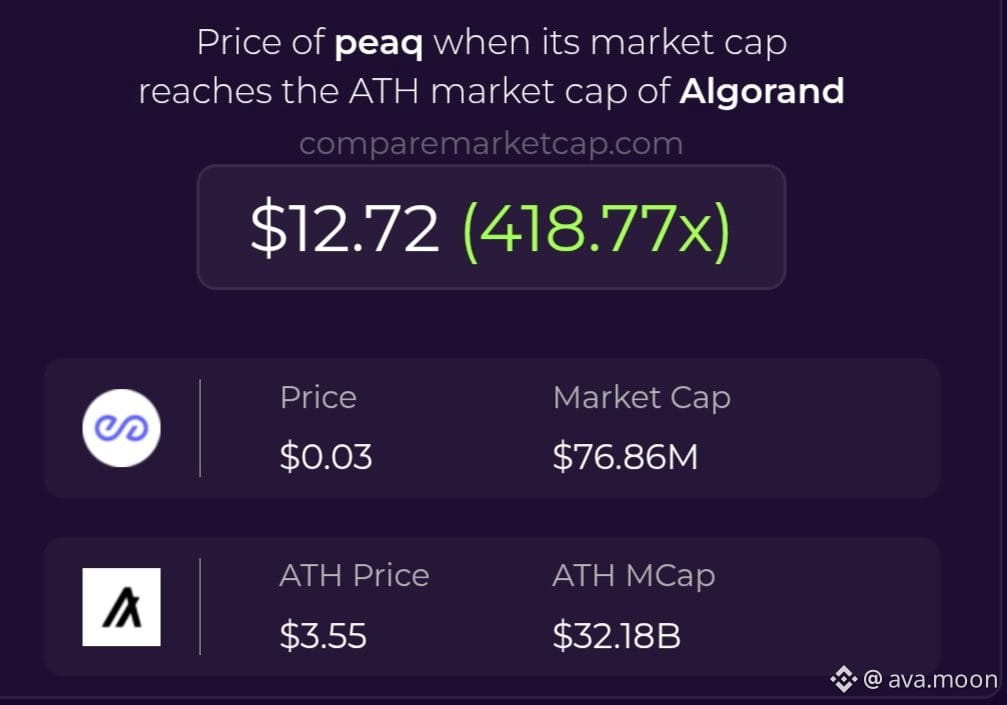
Task: Select the $32.18B ATH market cap
Action: coord(617,636)
